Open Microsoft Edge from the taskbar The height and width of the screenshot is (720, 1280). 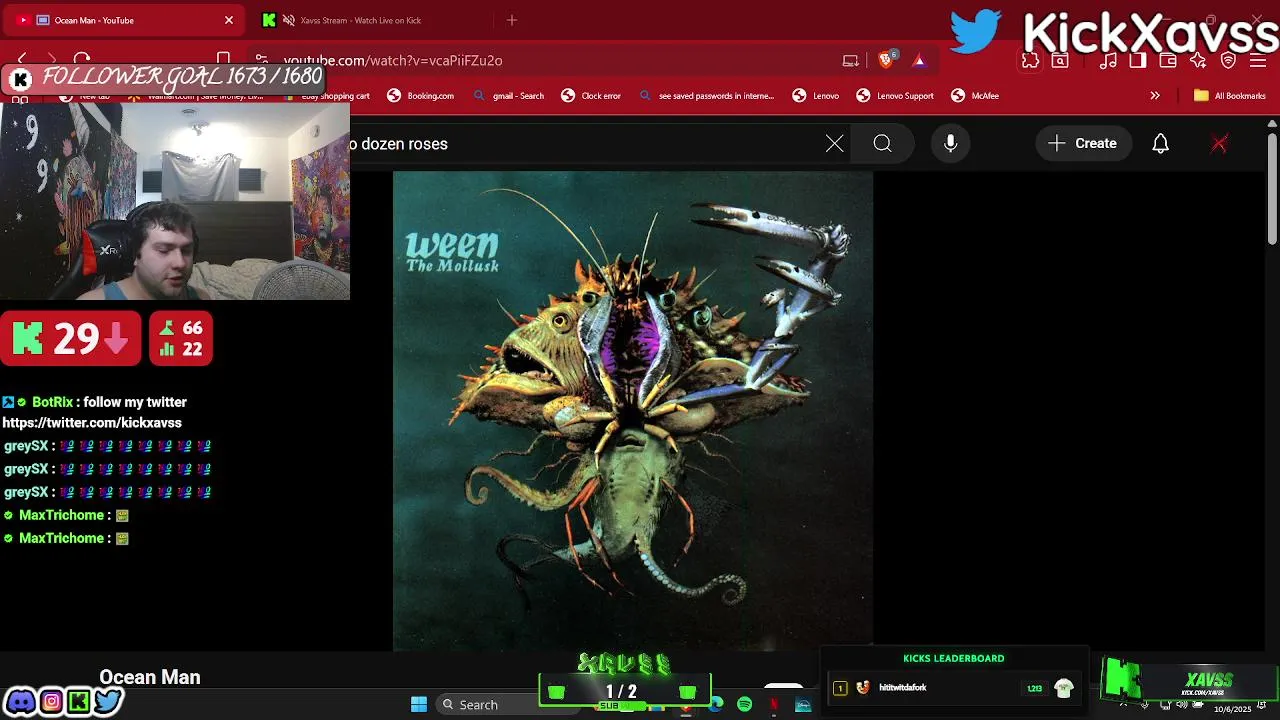715,705
